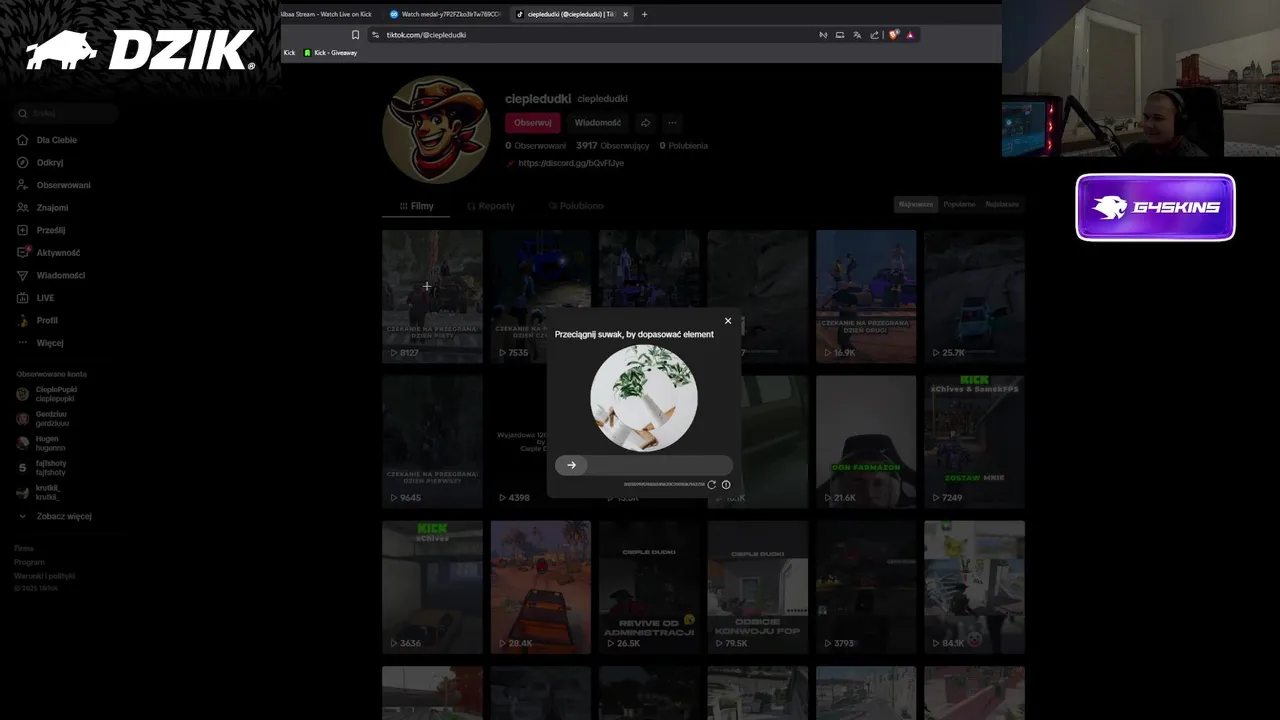
Task: Open the Brave Shields icon
Action: [894, 35]
